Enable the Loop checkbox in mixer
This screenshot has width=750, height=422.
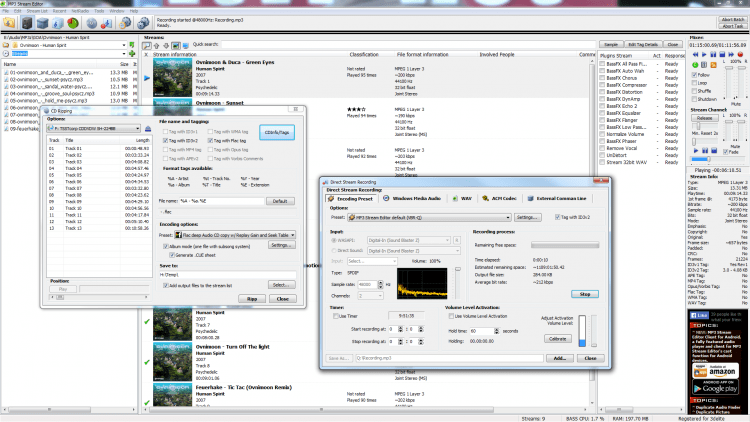point(695,83)
